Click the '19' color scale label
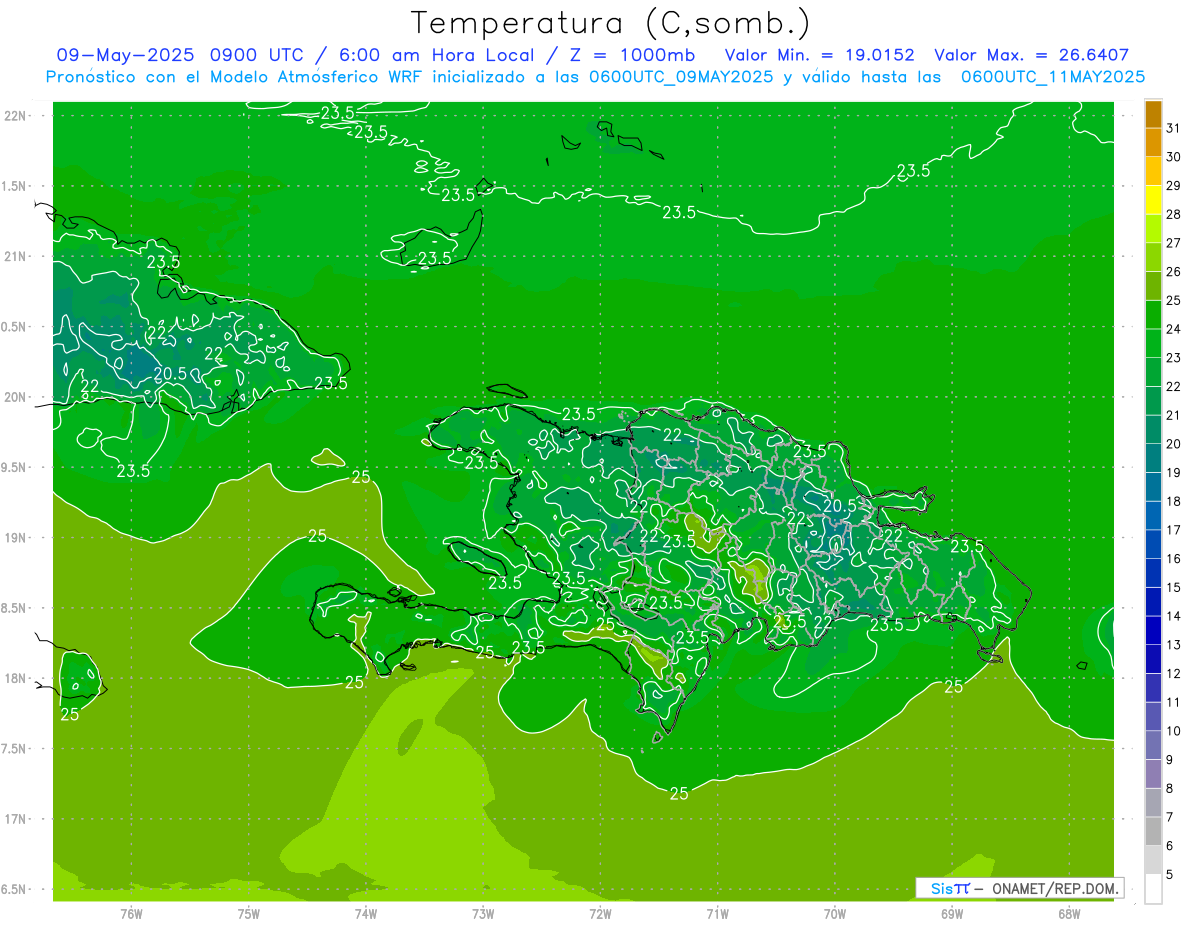The height and width of the screenshot is (927, 1200). (1174, 472)
